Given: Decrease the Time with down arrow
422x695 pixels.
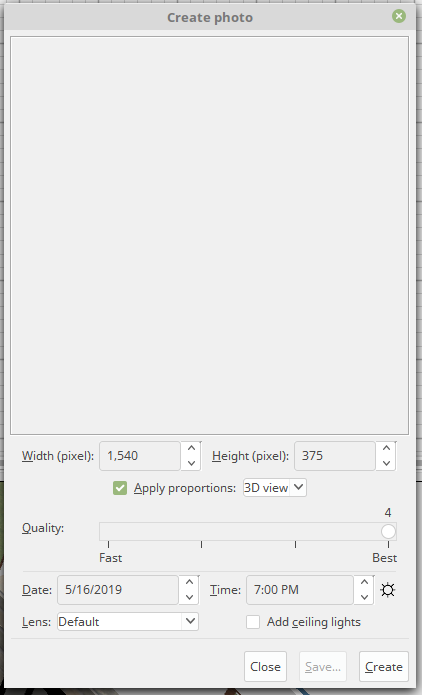Looking at the screenshot, I should [364, 597].
